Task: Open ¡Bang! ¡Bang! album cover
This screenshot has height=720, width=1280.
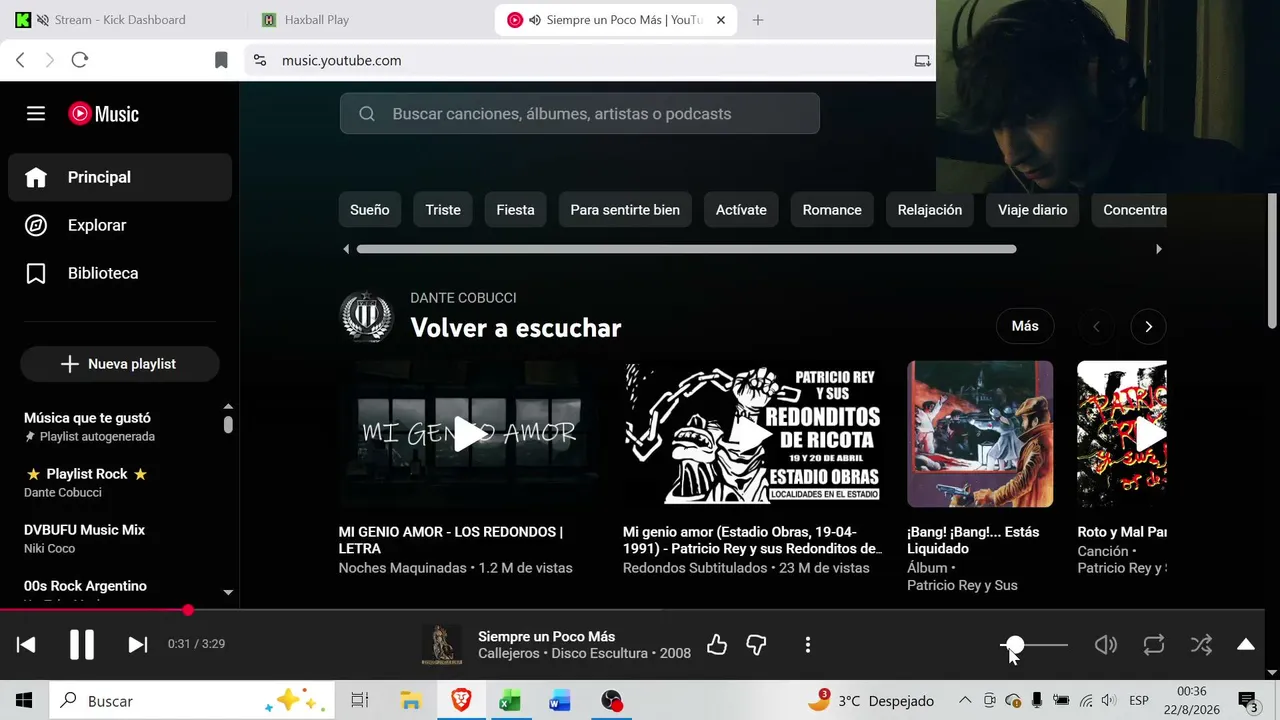Action: [980, 434]
